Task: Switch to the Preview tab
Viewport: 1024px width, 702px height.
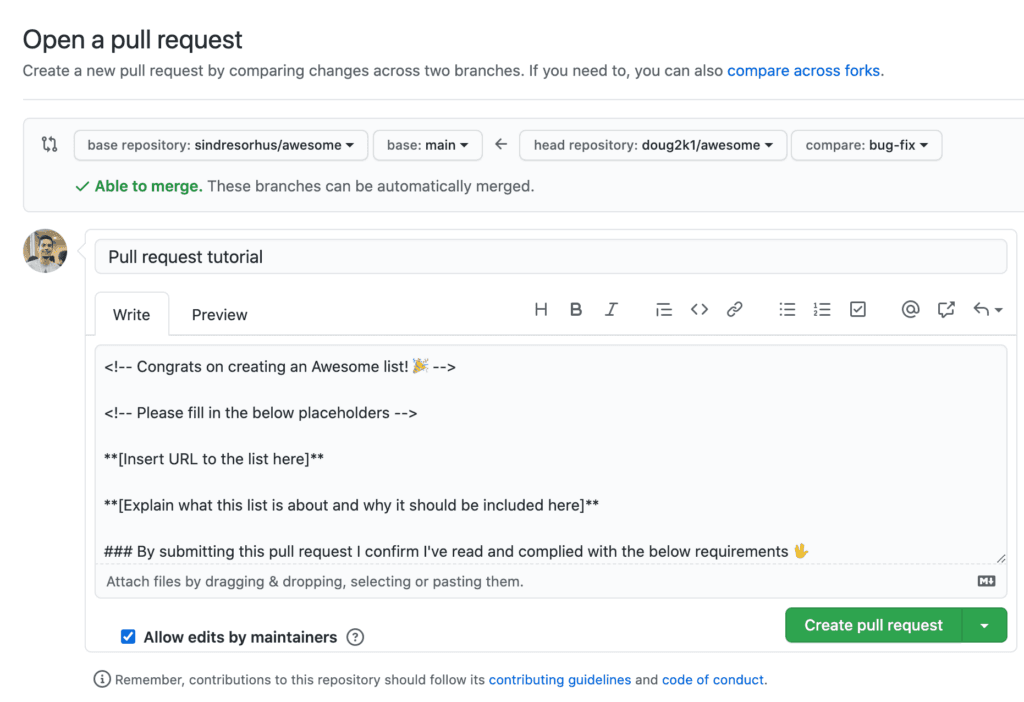Action: pos(219,314)
